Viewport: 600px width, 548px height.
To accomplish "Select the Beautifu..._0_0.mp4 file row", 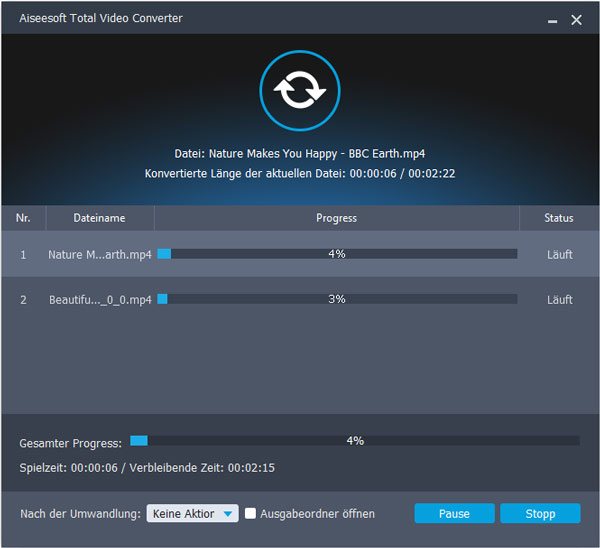I will point(99,300).
